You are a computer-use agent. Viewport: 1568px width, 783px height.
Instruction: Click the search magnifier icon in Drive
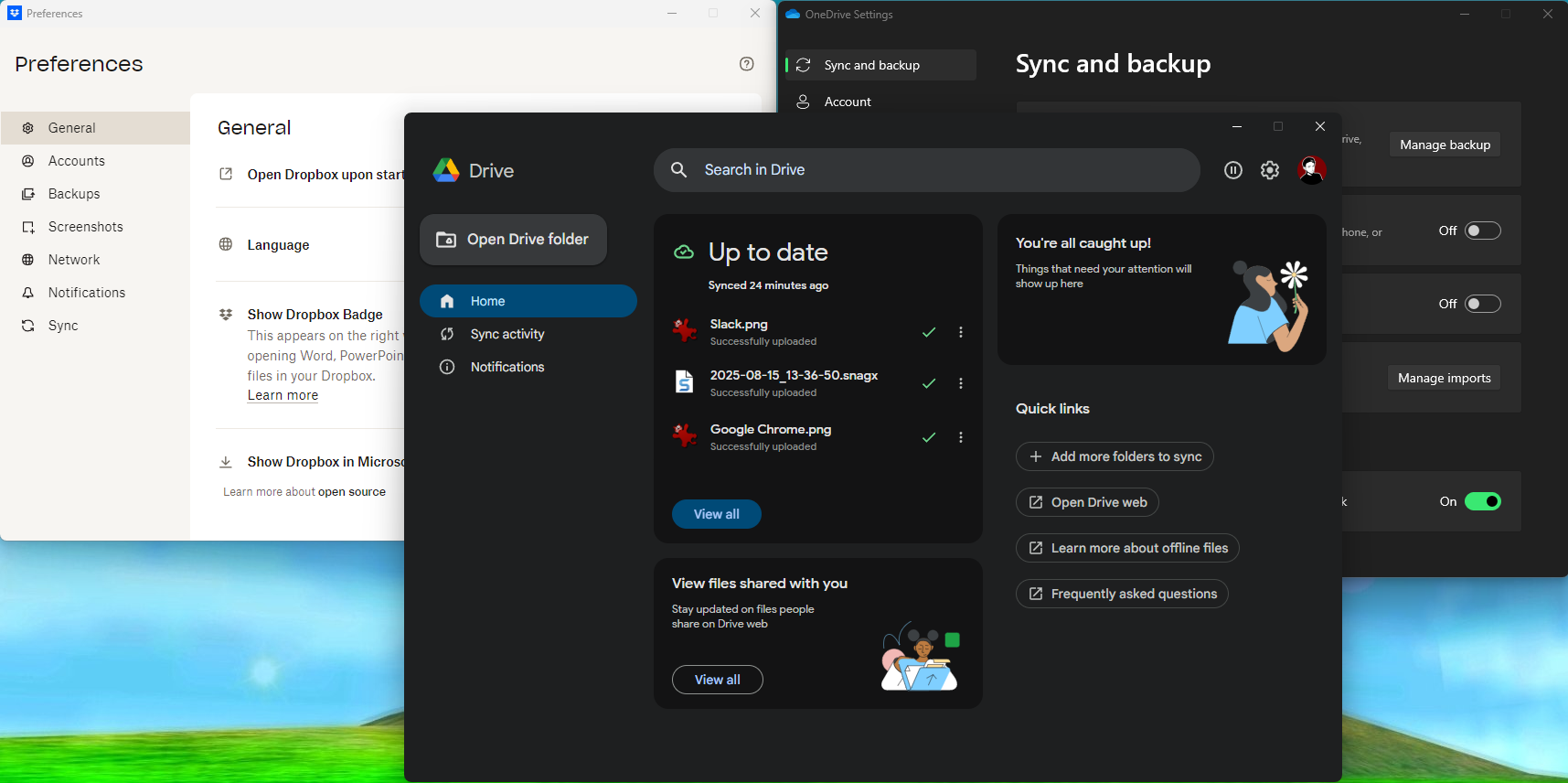click(679, 170)
